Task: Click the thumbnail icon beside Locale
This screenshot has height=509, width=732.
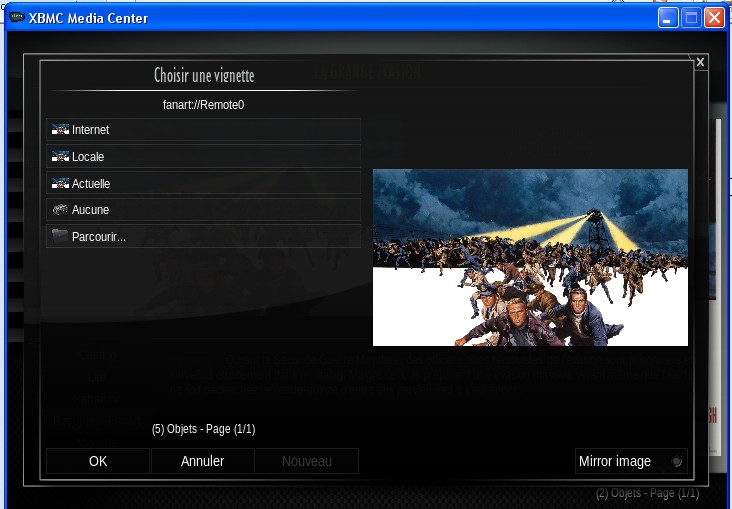Action: [x=60, y=157]
